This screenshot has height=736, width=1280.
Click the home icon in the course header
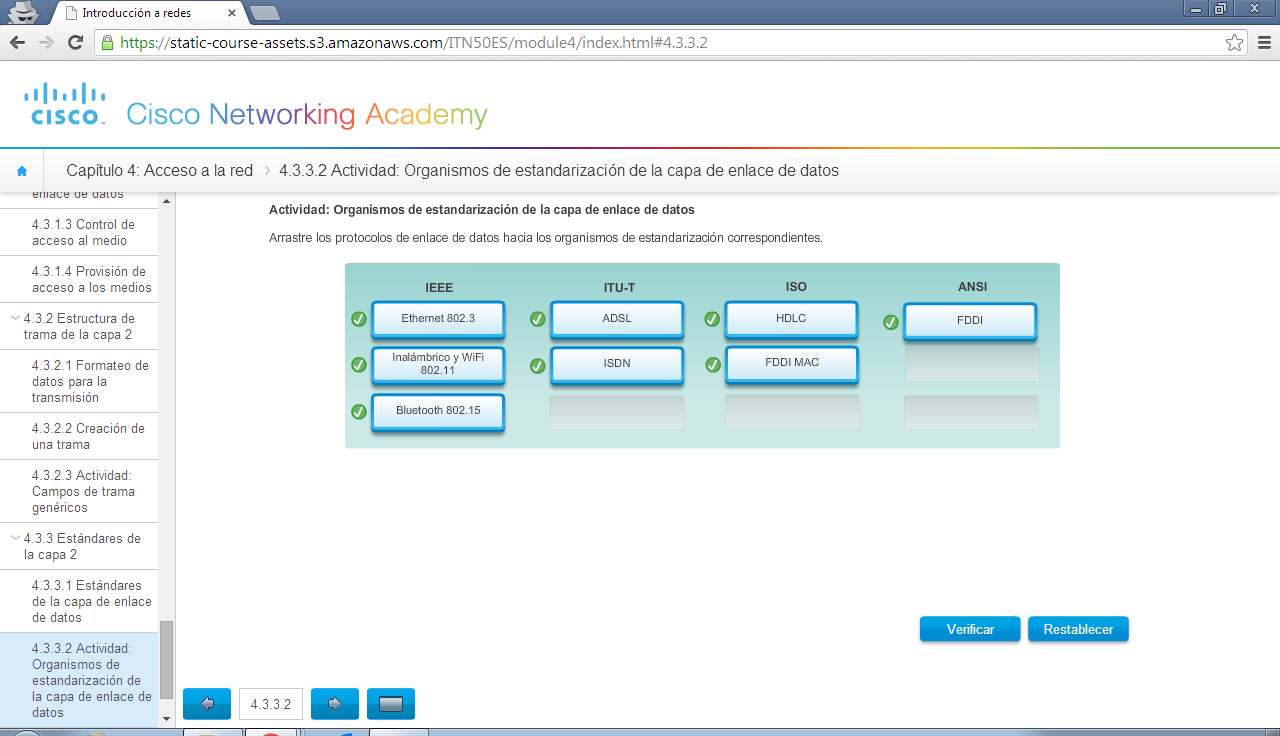click(22, 170)
